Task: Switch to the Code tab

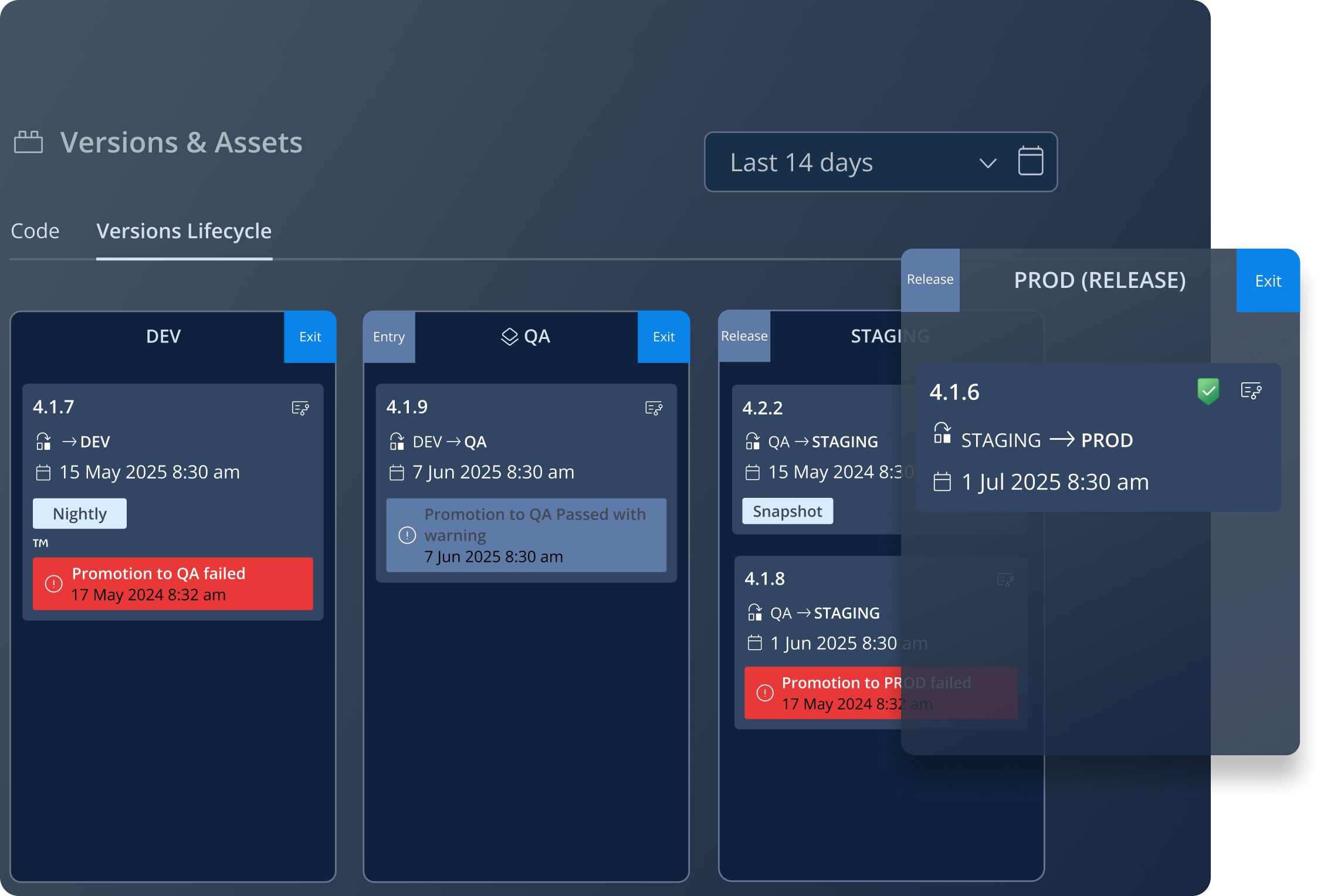Action: tap(35, 230)
